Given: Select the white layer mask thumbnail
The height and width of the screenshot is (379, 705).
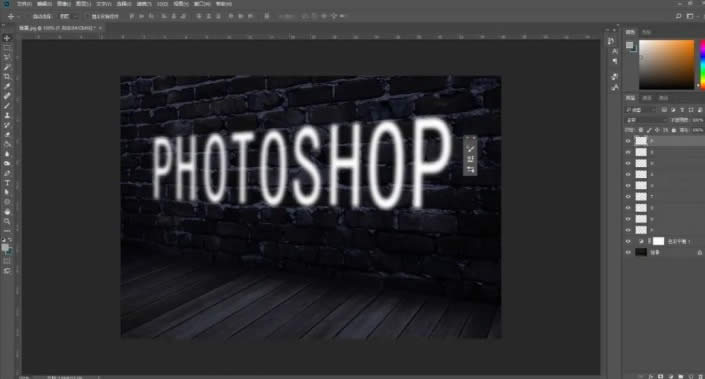Looking at the screenshot, I should coord(658,241).
